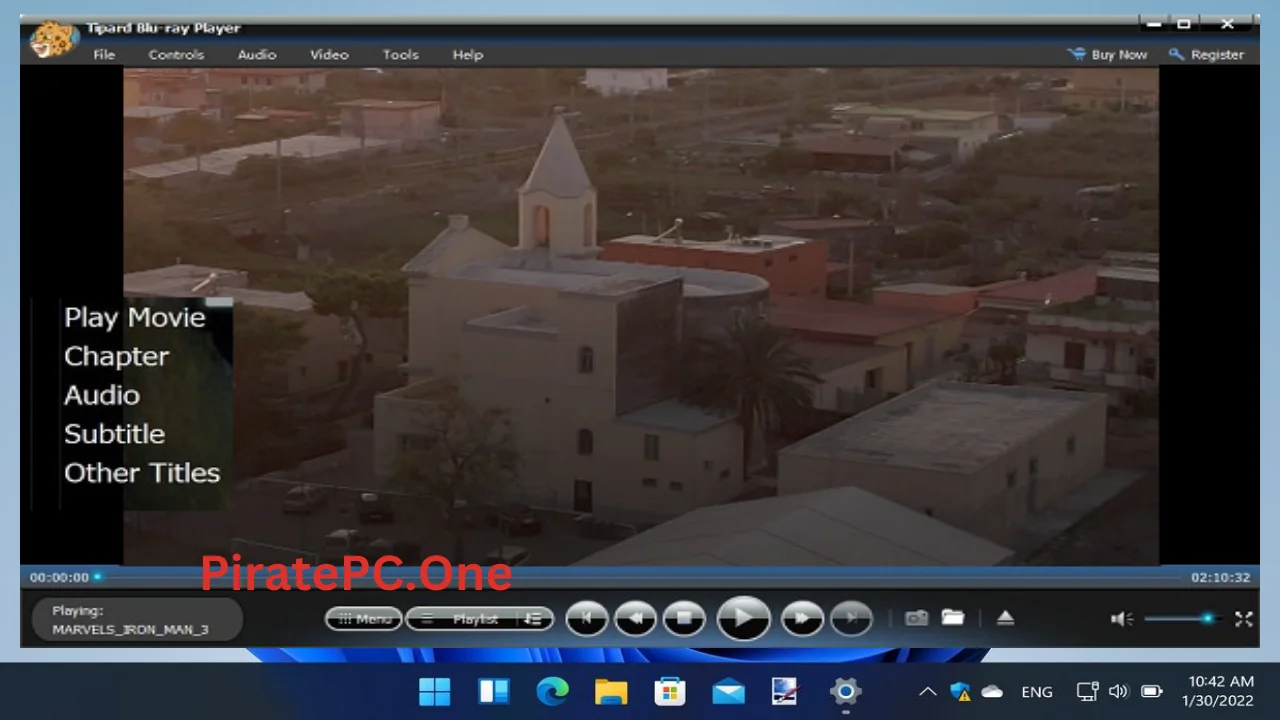Select Audio option in disc menu

[102, 395]
